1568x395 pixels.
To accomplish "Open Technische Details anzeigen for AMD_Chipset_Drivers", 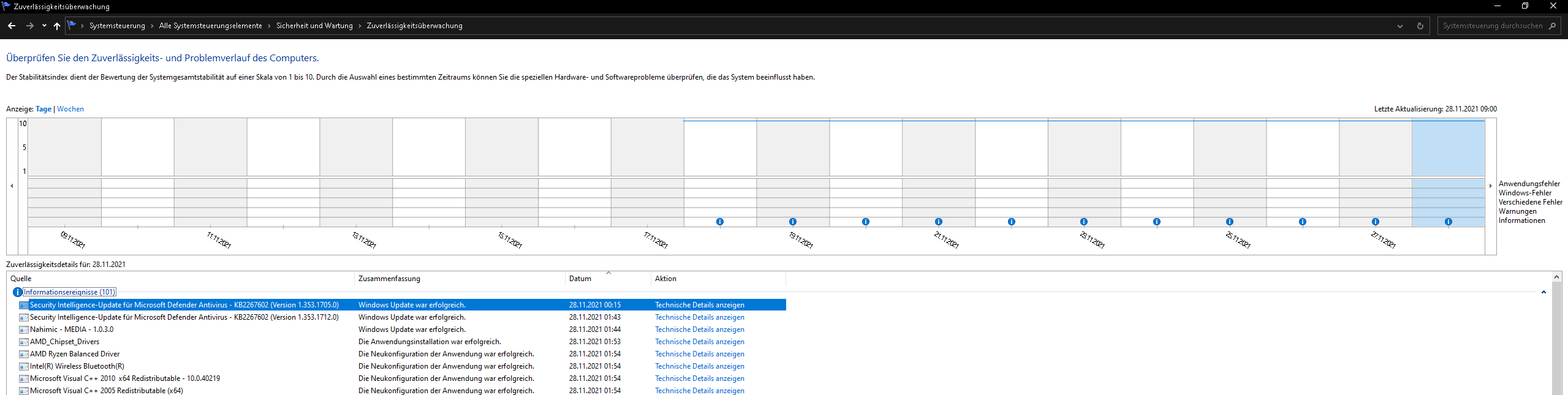I will click(700, 342).
